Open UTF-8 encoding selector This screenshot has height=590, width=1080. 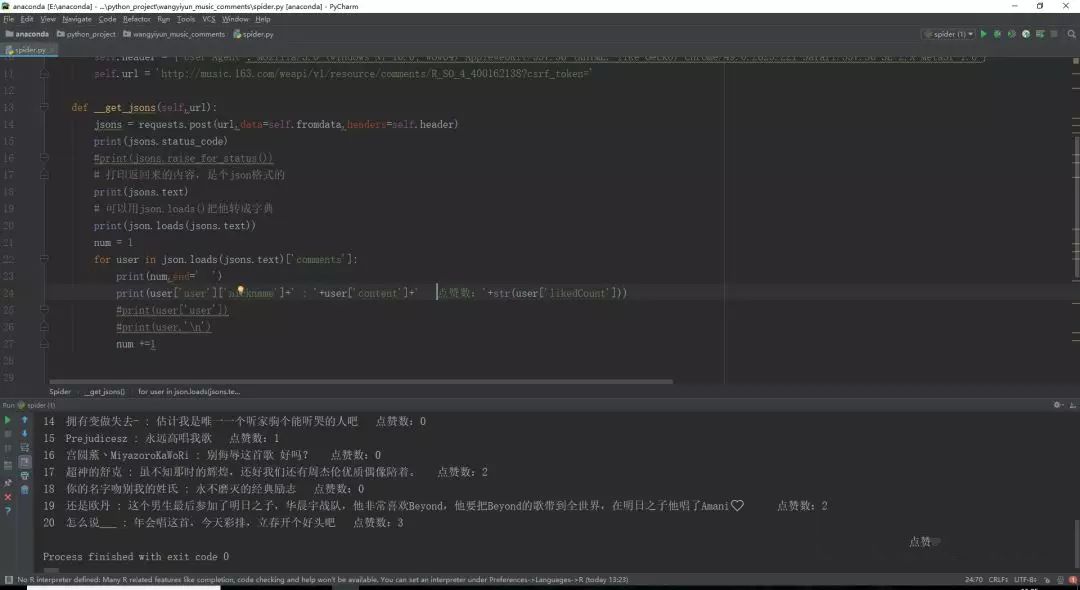(x=1026, y=580)
